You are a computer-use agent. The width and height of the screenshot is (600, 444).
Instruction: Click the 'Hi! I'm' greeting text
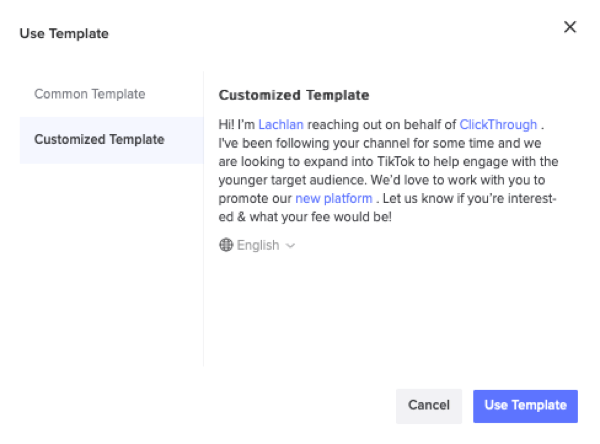coord(236,125)
